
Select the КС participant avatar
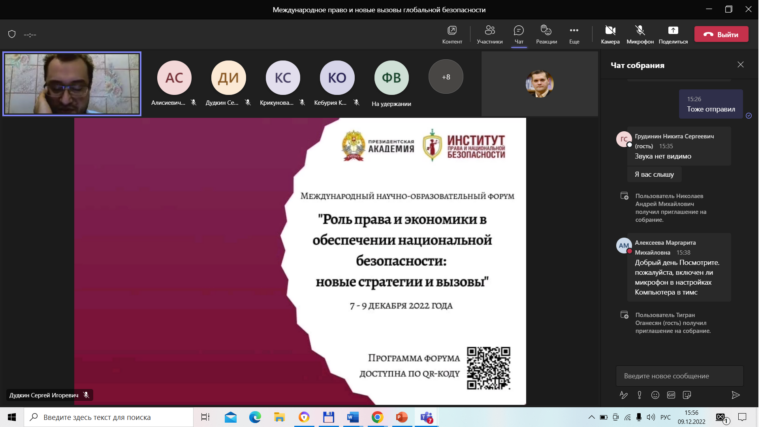[282, 78]
